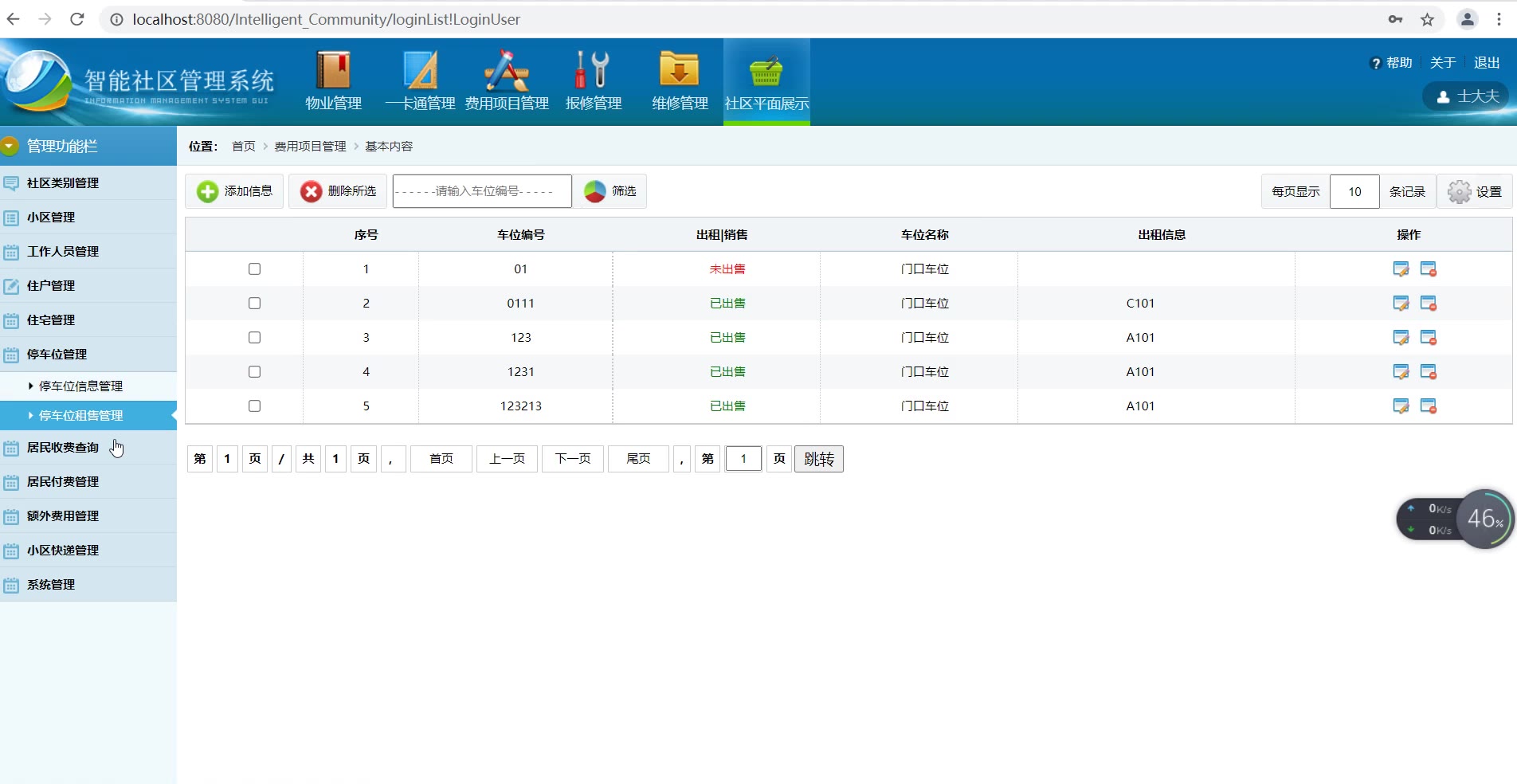Click the 筛选 filter button

(610, 192)
